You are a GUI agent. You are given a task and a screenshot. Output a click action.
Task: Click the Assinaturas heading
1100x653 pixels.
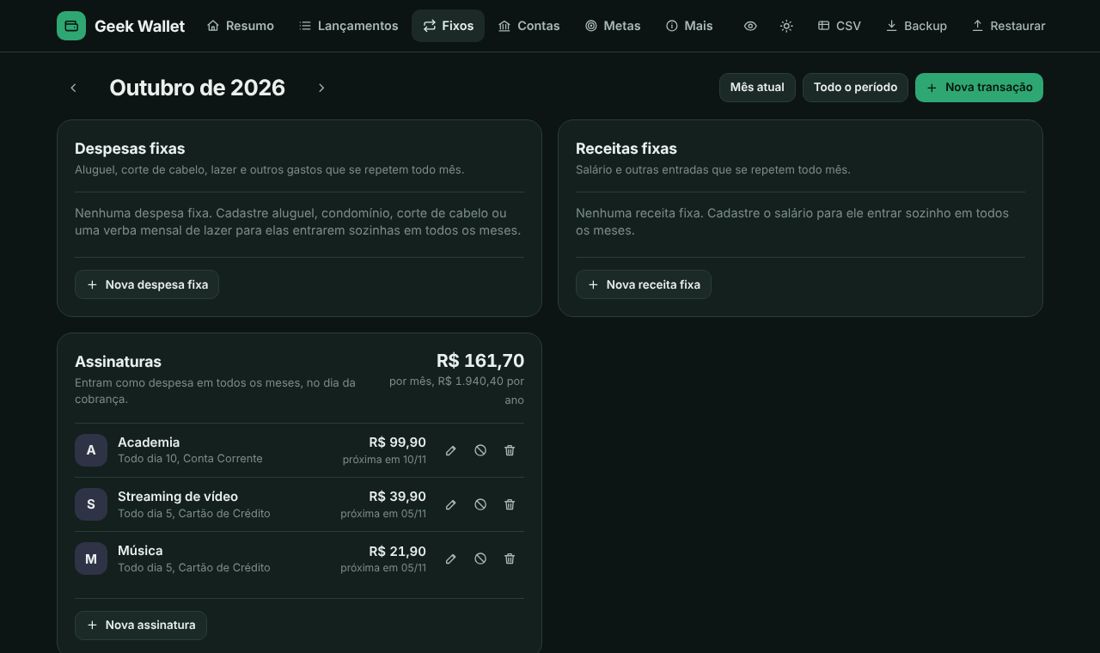pyautogui.click(x=118, y=362)
